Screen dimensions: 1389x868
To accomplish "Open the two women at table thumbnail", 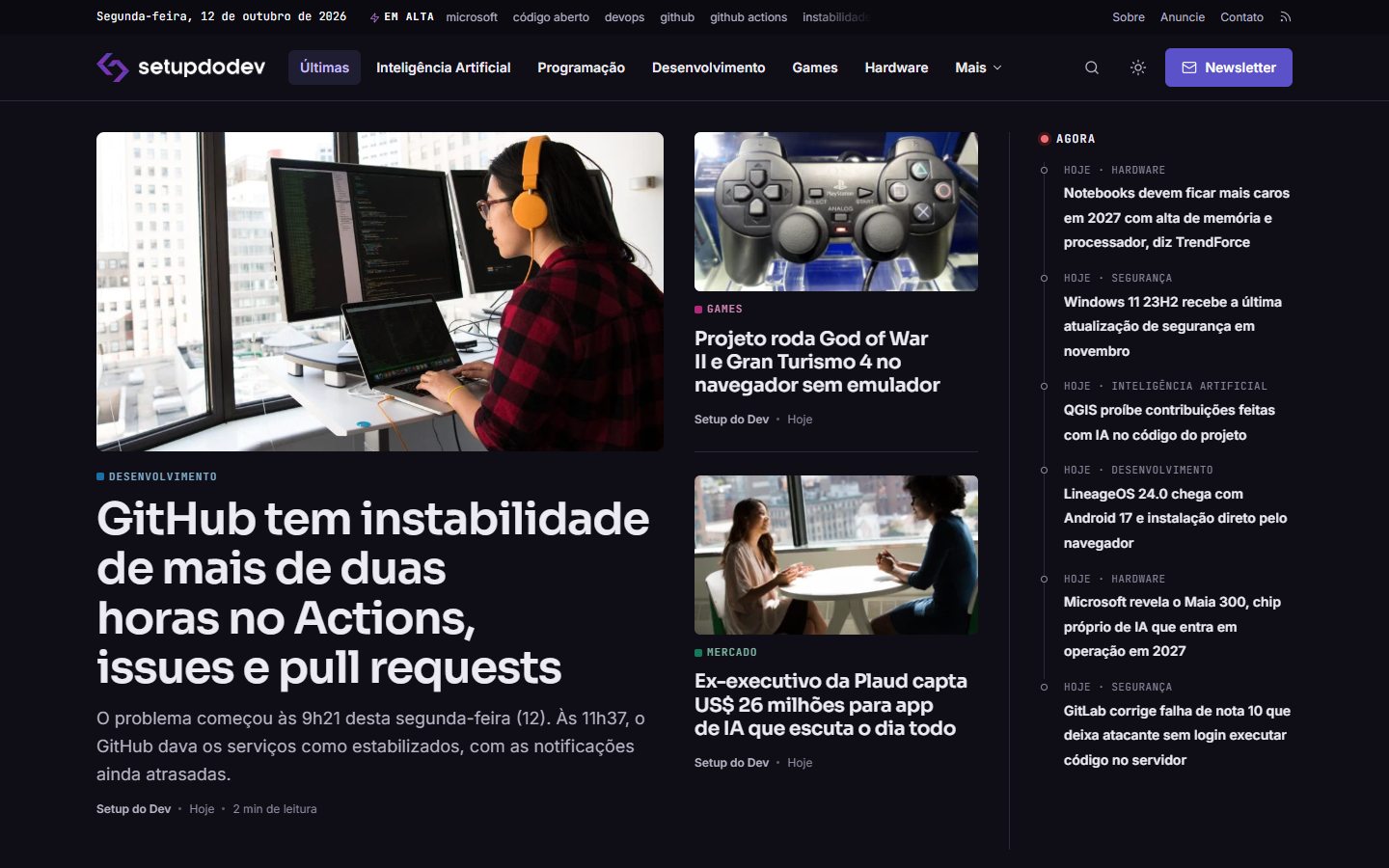I will pyautogui.click(x=836, y=555).
